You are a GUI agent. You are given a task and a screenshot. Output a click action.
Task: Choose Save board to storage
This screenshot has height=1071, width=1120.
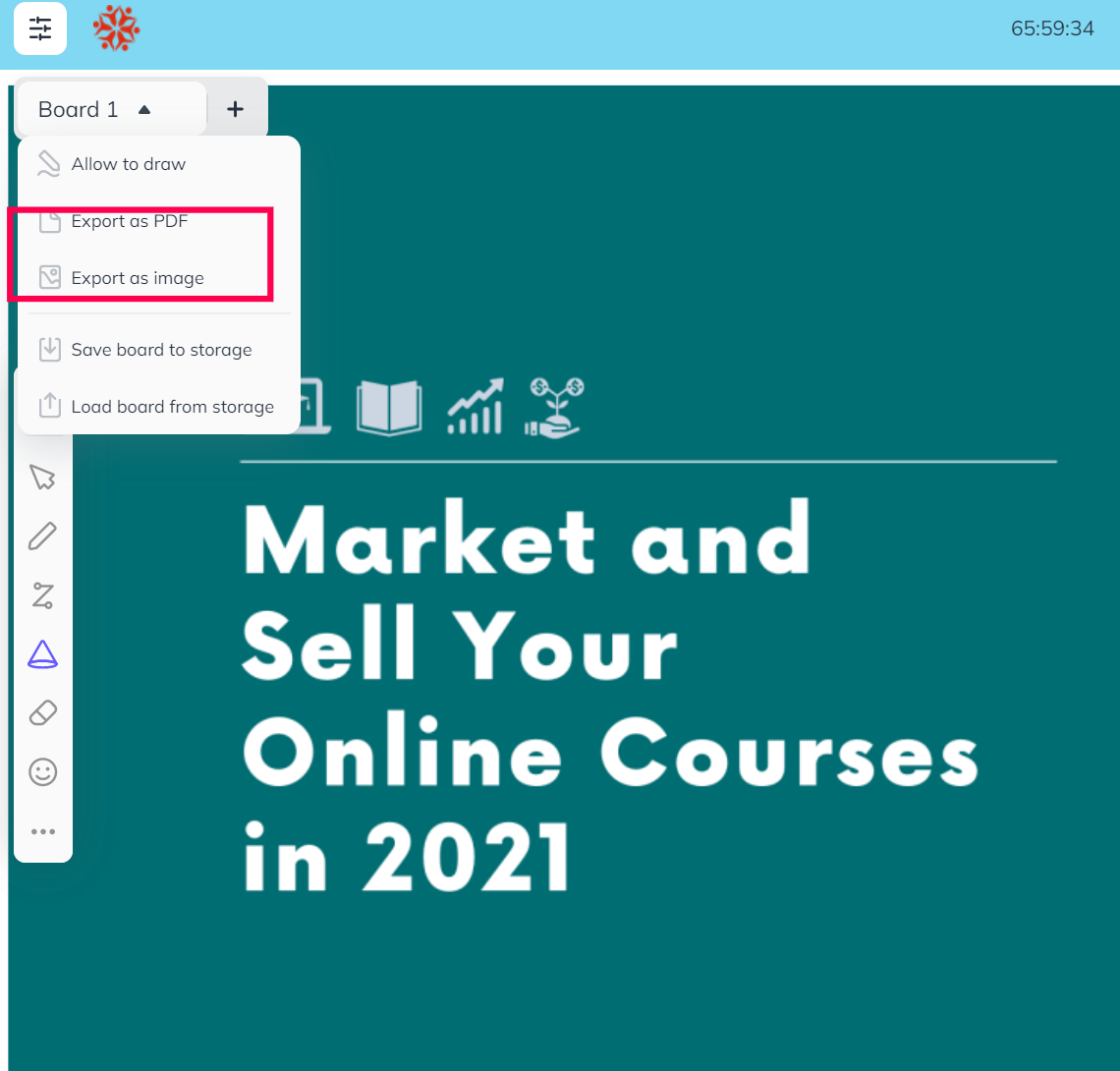pyautogui.click(x=158, y=350)
